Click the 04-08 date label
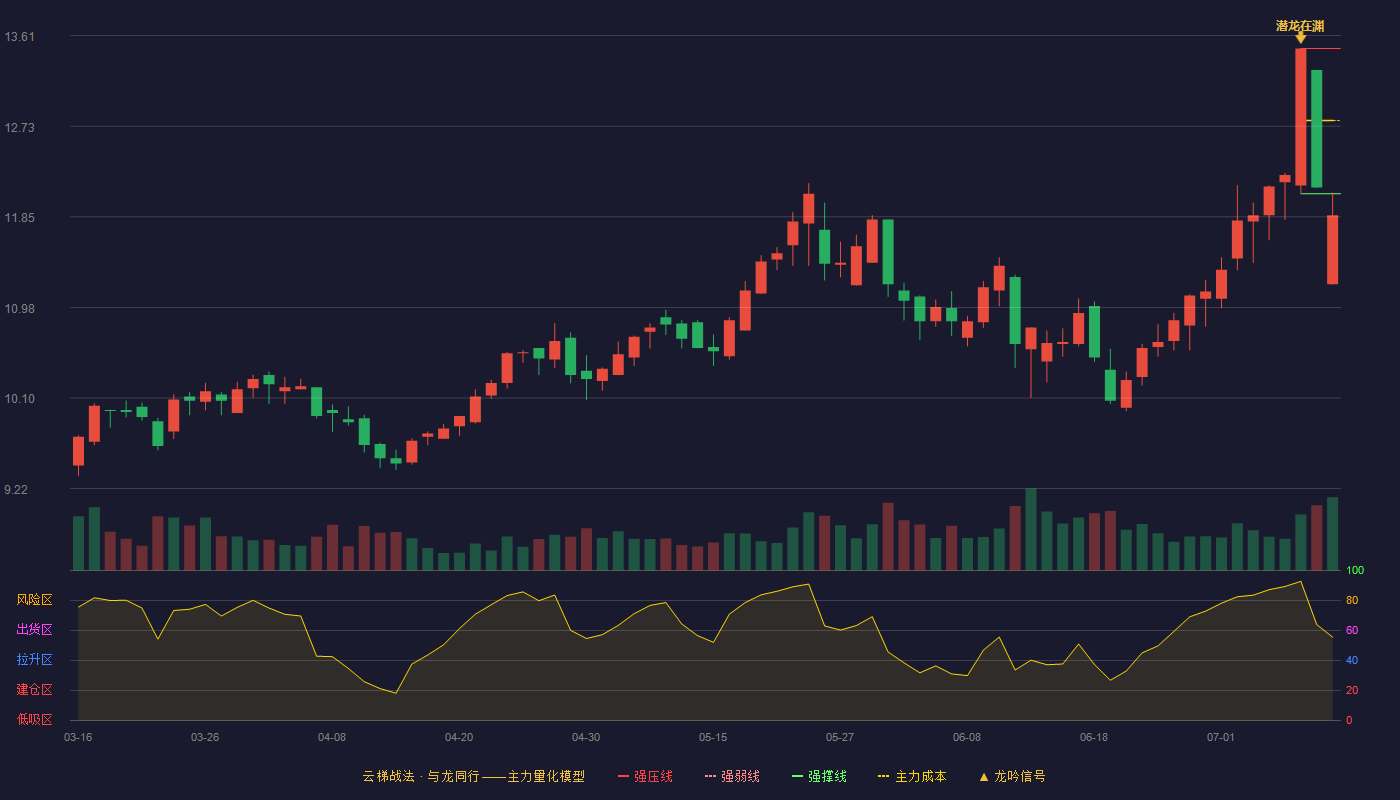Viewport: 1400px width, 800px height. [x=332, y=737]
